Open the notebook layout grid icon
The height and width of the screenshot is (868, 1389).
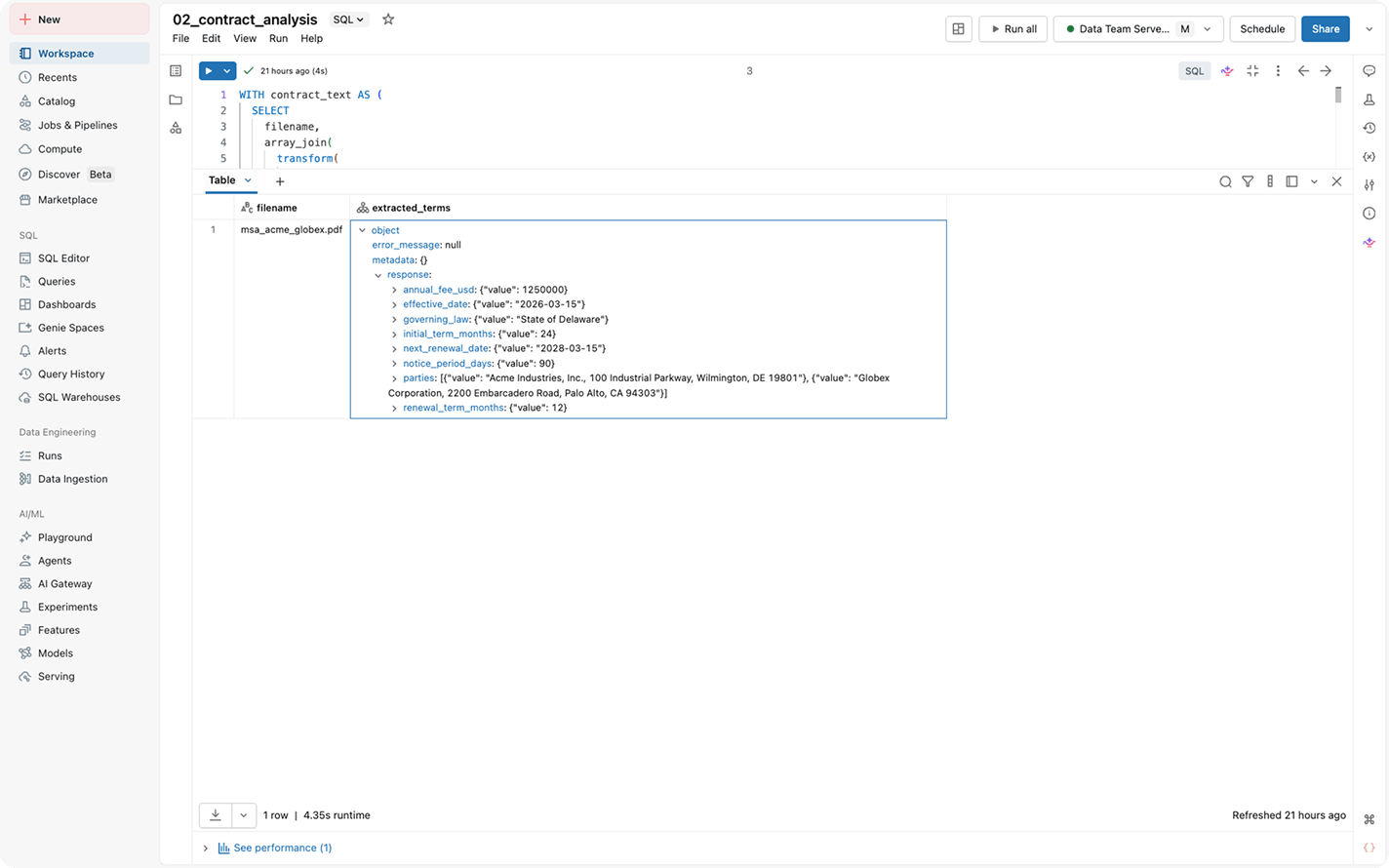point(959,29)
